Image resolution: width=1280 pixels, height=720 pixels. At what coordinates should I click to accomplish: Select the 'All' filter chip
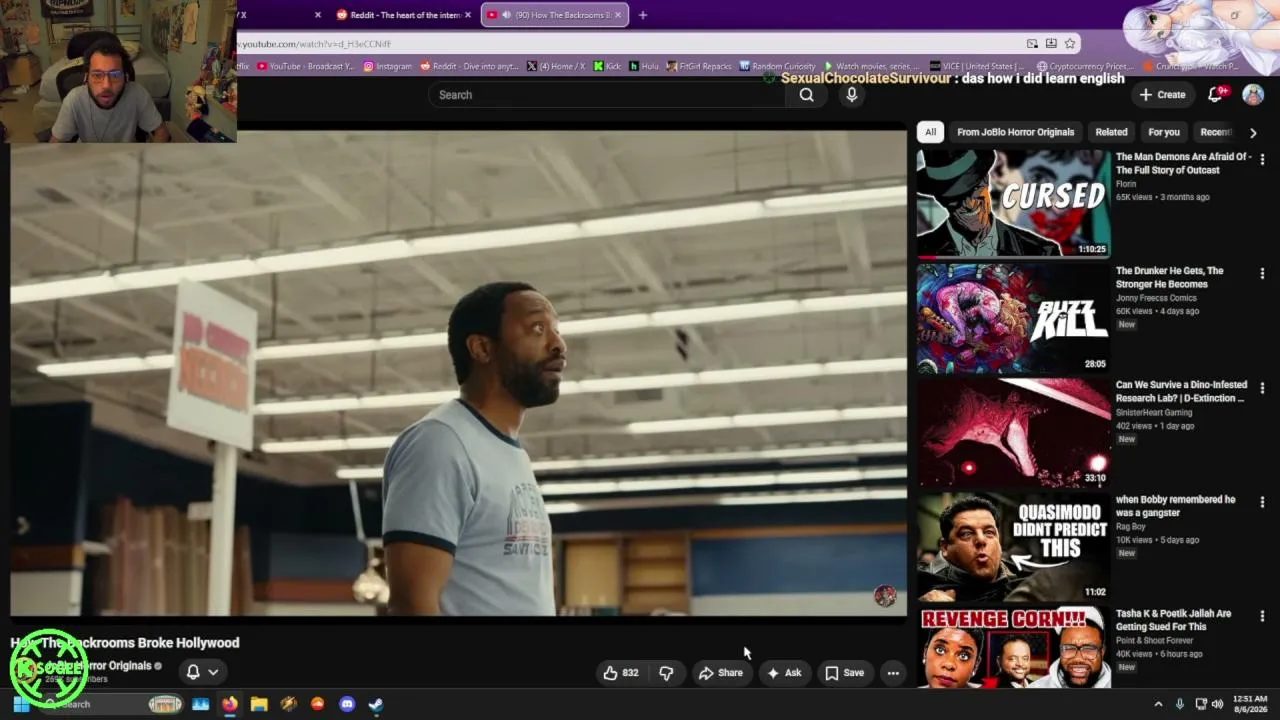click(x=930, y=132)
